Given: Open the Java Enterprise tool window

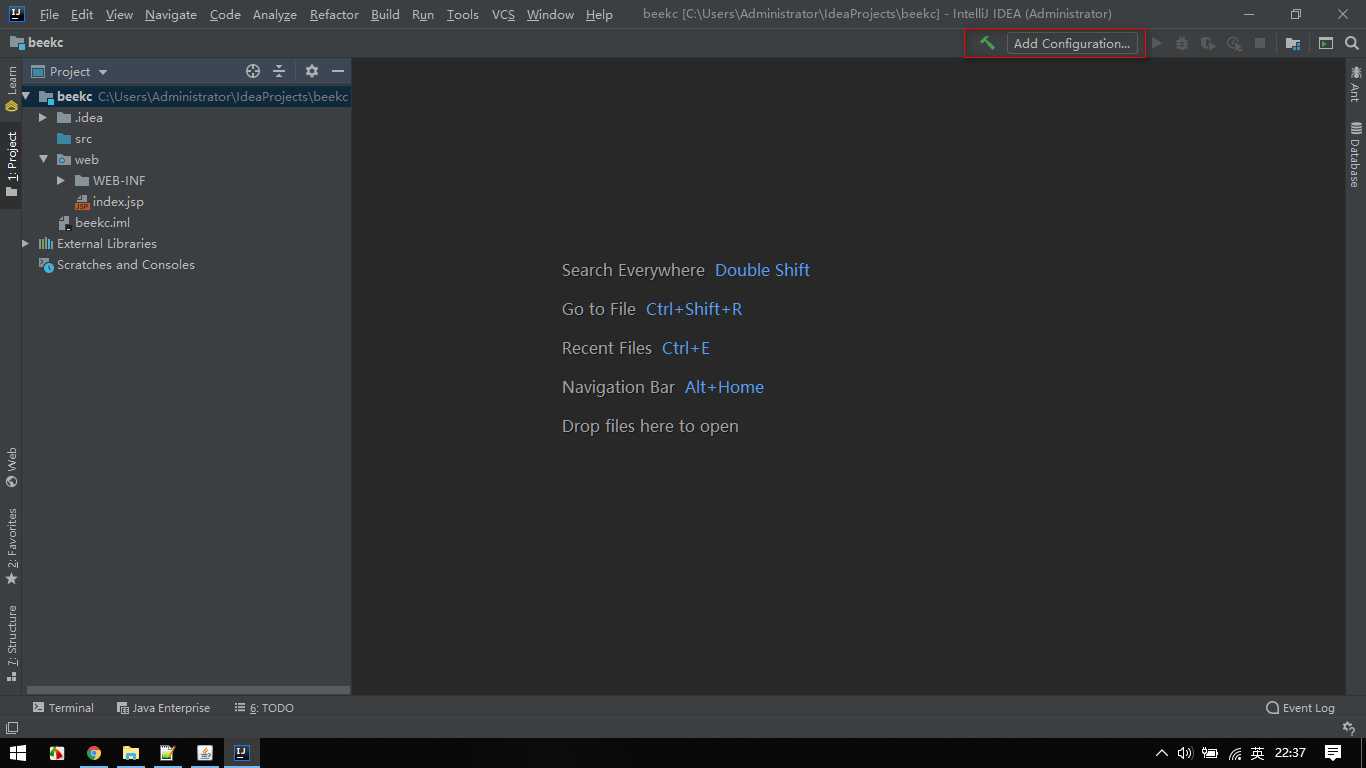Looking at the screenshot, I should [163, 707].
